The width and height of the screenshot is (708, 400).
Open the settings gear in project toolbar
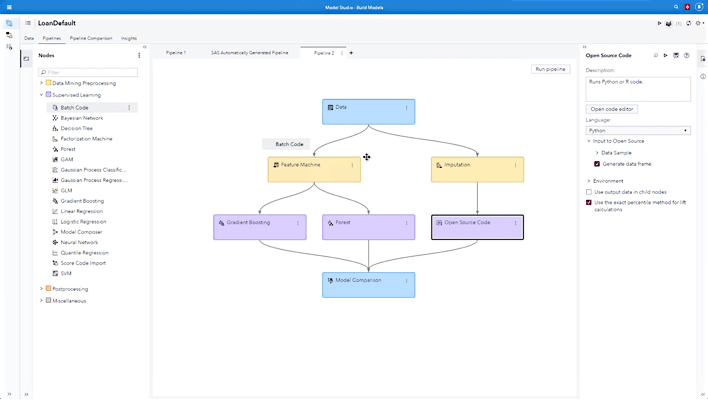[698, 23]
